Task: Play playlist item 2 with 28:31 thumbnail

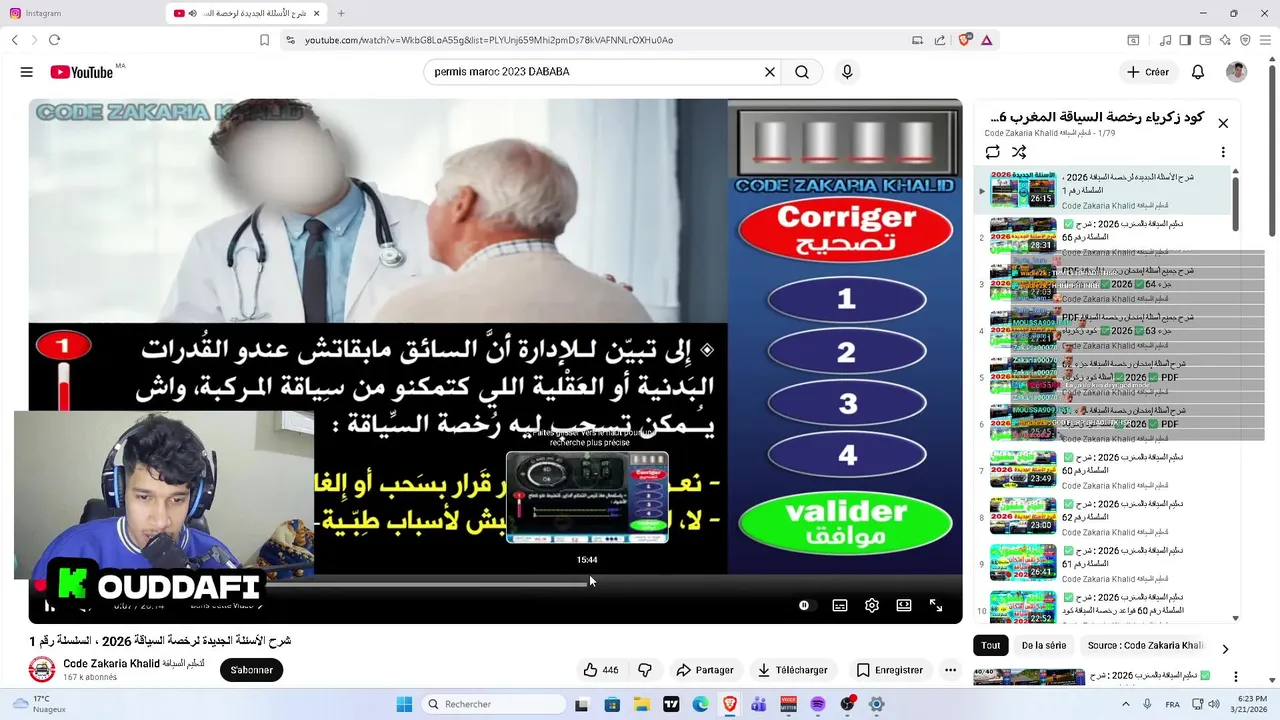Action: pos(1023,236)
